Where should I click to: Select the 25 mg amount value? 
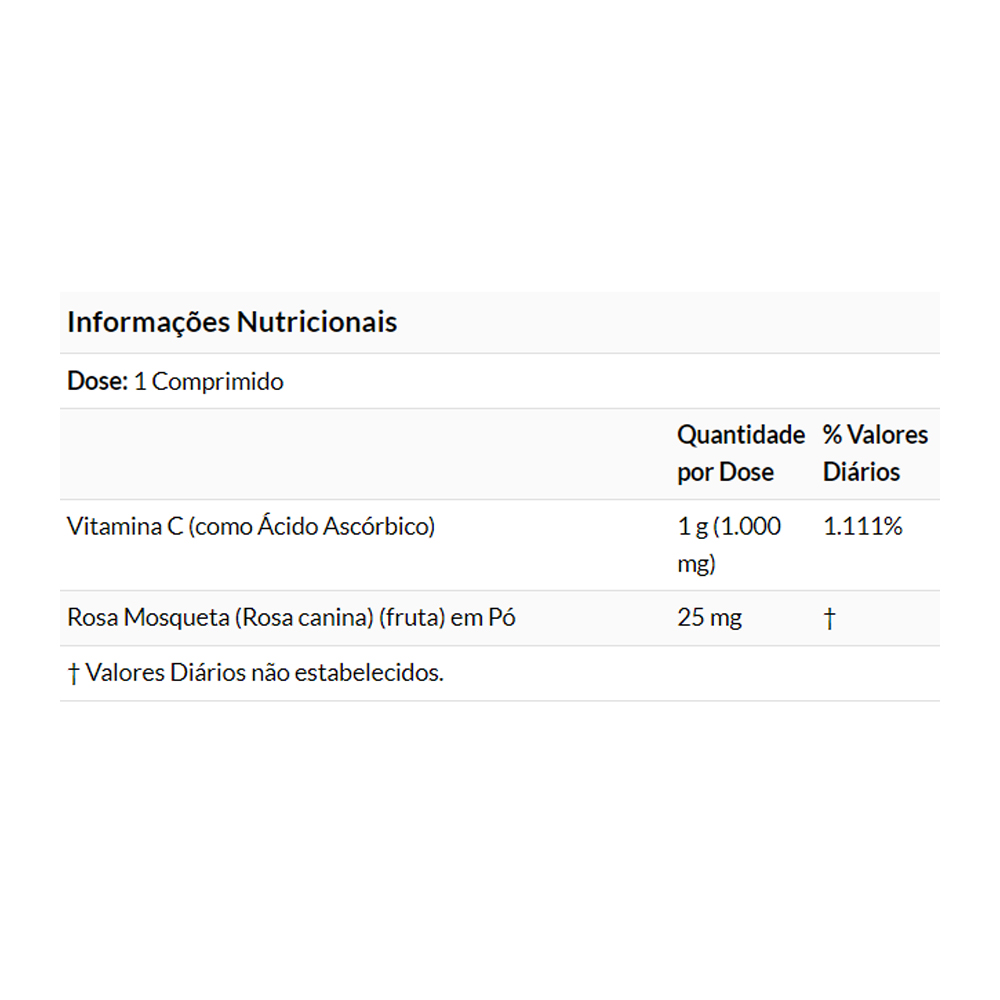[709, 618]
